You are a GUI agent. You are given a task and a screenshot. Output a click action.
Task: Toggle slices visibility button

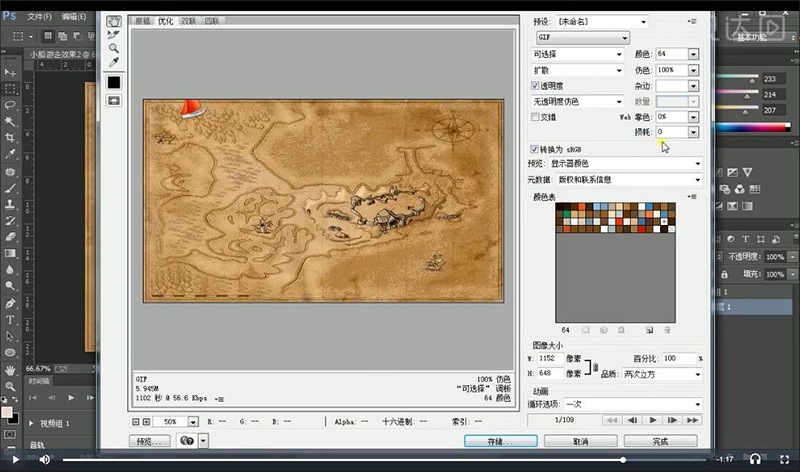(x=114, y=100)
